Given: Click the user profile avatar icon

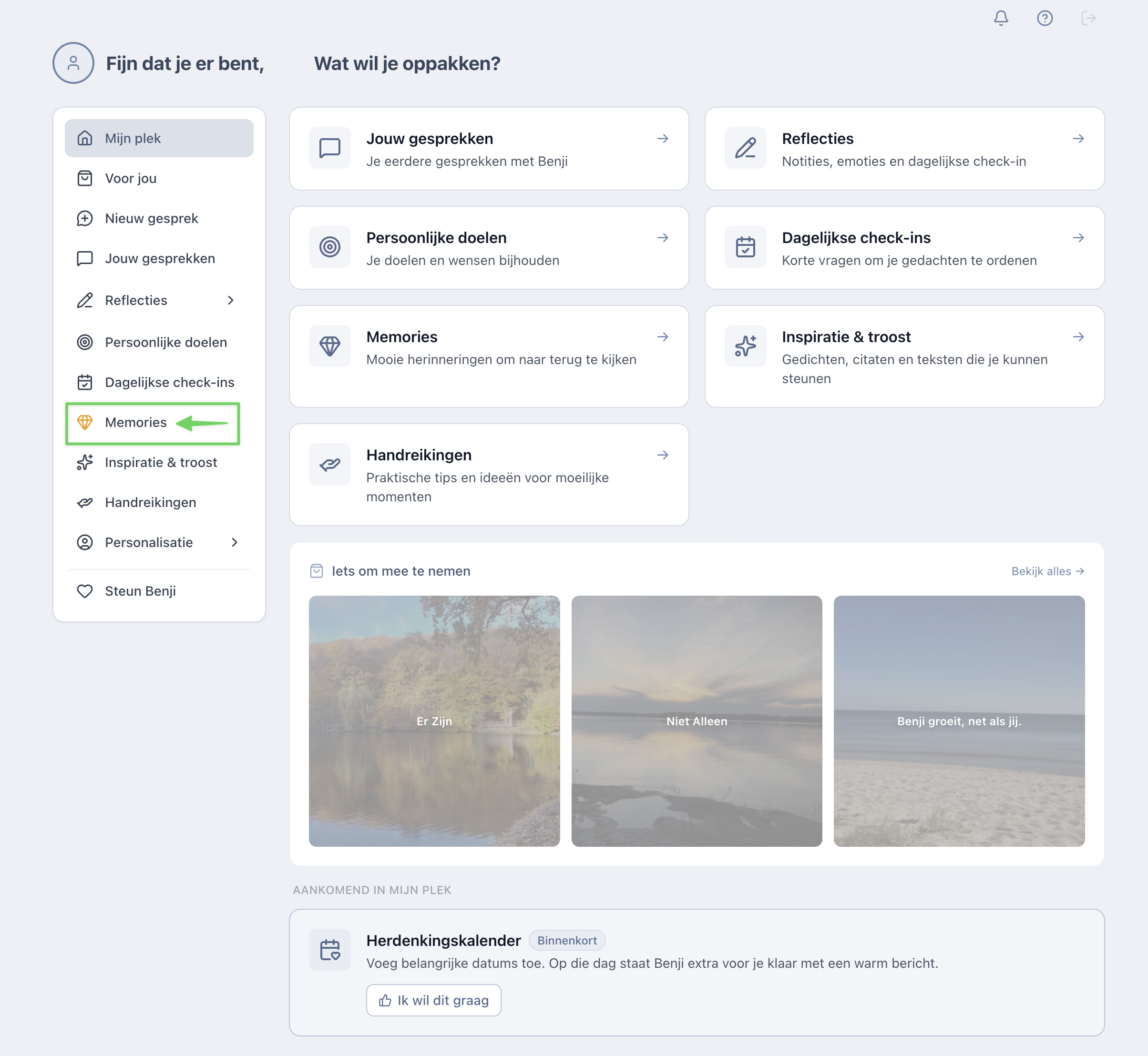Looking at the screenshot, I should pos(73,63).
